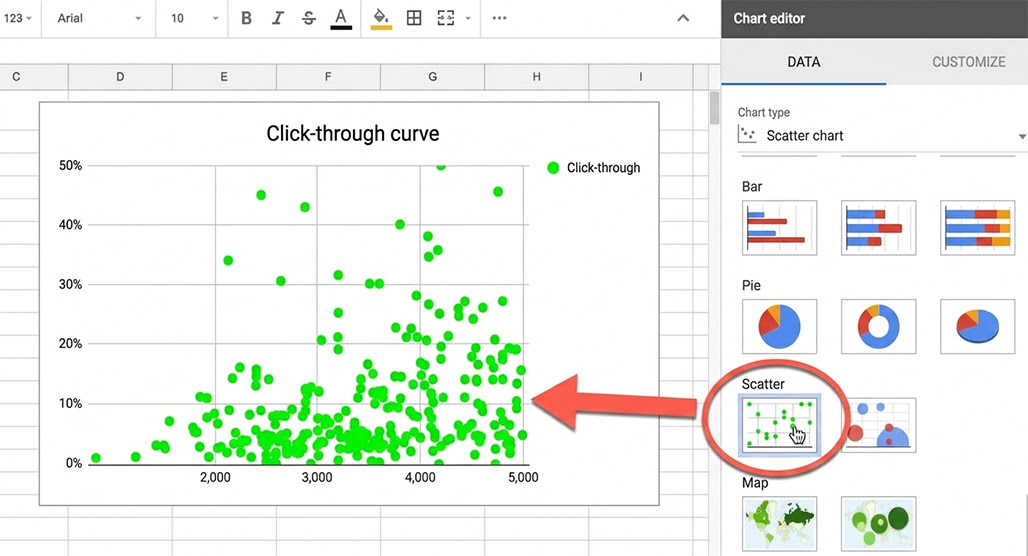Screen dimensions: 1028x556
Task: Click the Map section heading
Action: pyautogui.click(x=755, y=483)
